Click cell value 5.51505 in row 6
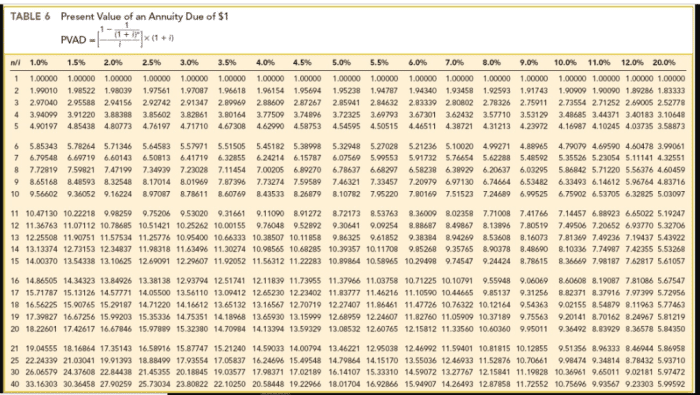Image resolution: width=700 pixels, height=395 pixels. pos(232,146)
